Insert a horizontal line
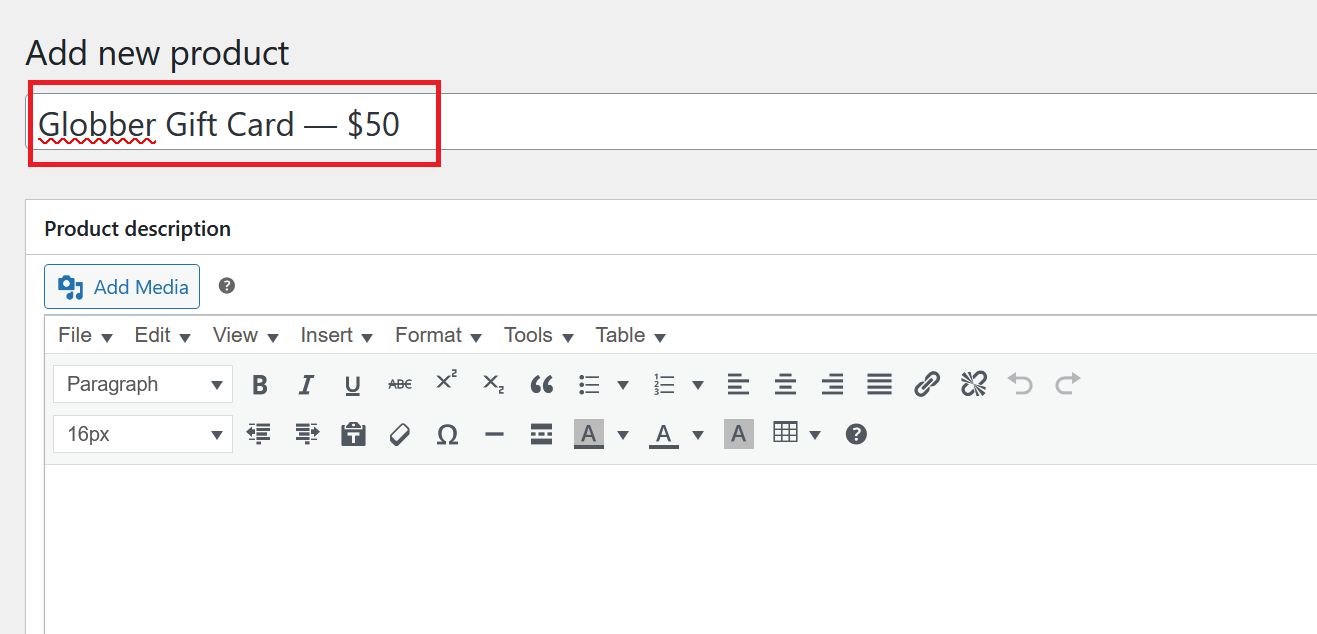The height and width of the screenshot is (634, 1317). pyautogui.click(x=494, y=434)
